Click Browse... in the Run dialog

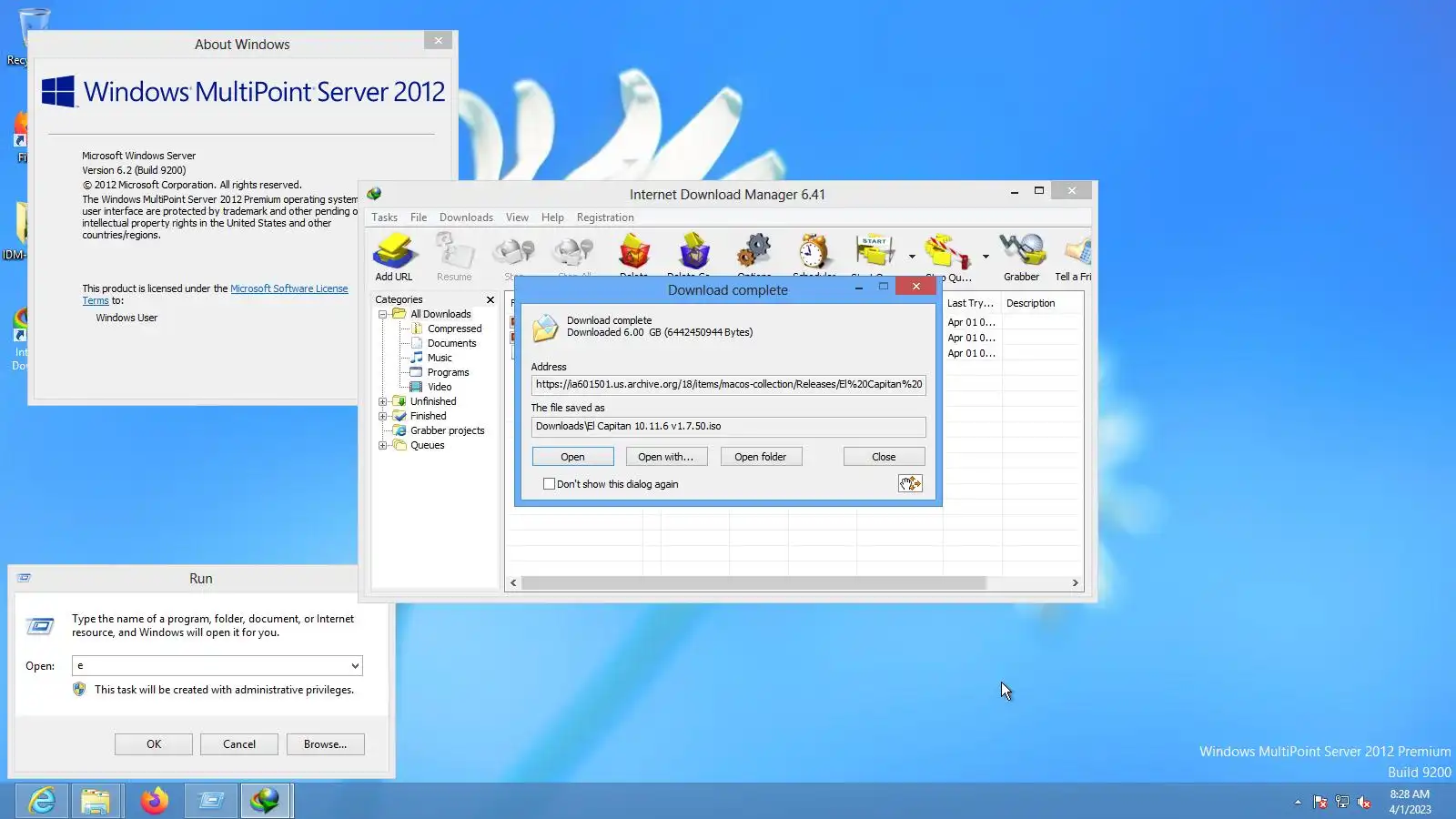(x=326, y=744)
